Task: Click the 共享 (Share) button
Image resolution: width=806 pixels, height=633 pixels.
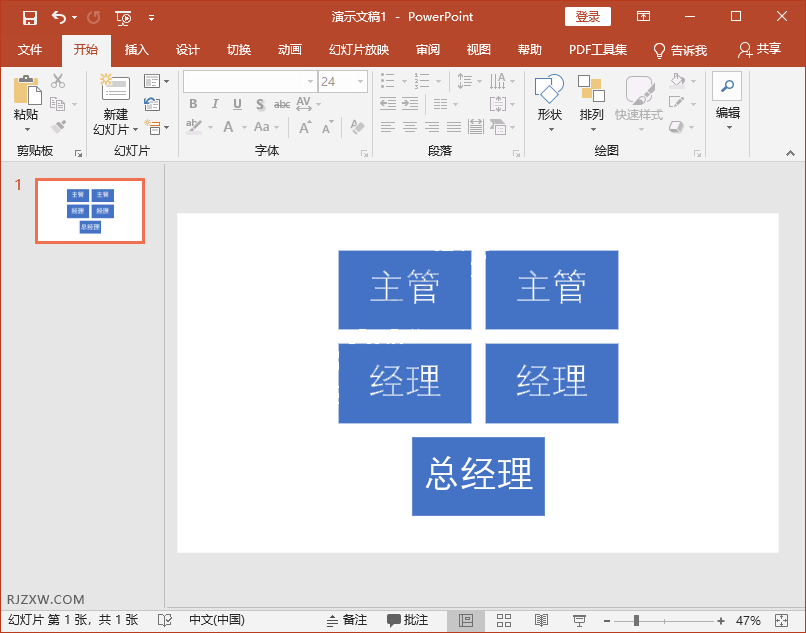Action: [761, 48]
